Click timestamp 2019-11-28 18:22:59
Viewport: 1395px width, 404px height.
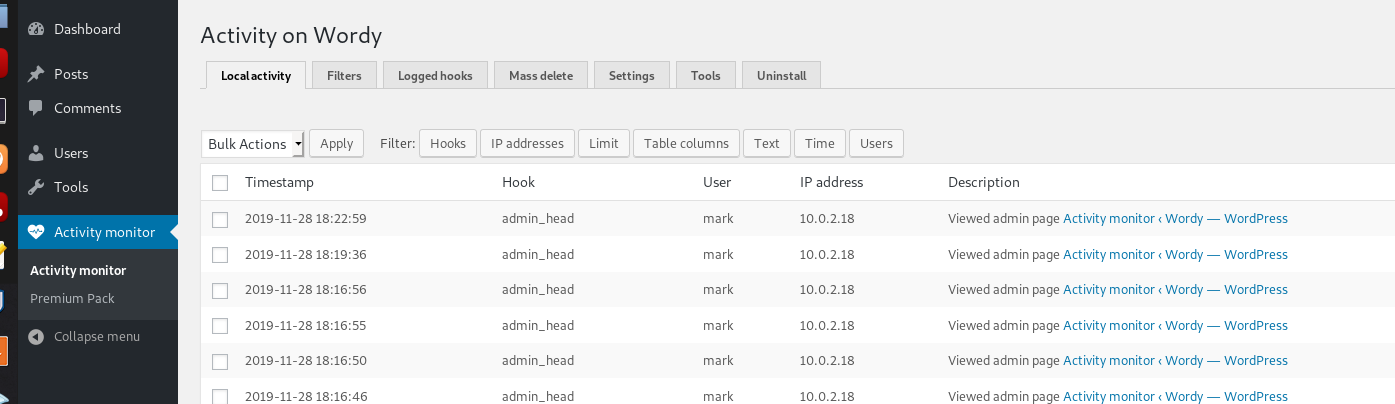click(x=306, y=218)
